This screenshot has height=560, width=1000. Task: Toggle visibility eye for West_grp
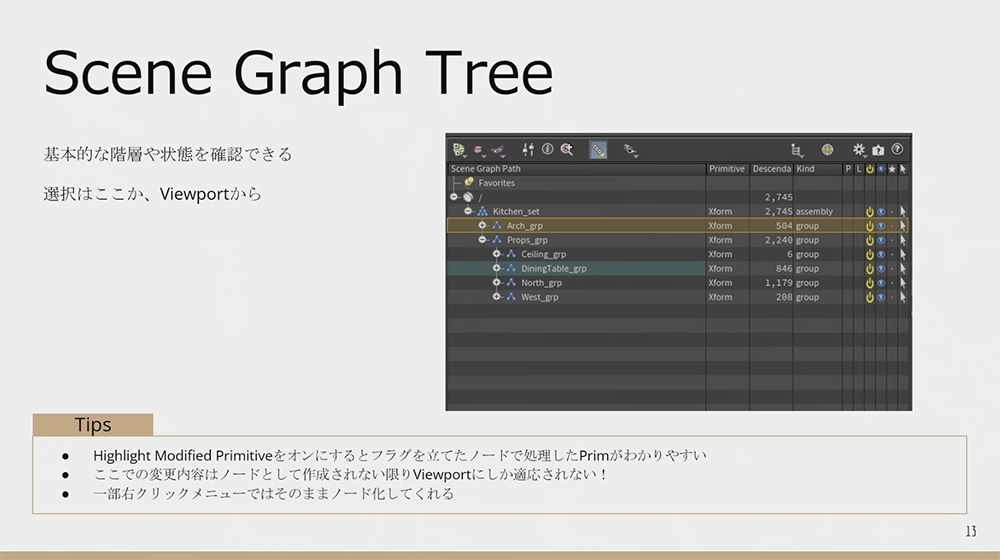point(881,297)
